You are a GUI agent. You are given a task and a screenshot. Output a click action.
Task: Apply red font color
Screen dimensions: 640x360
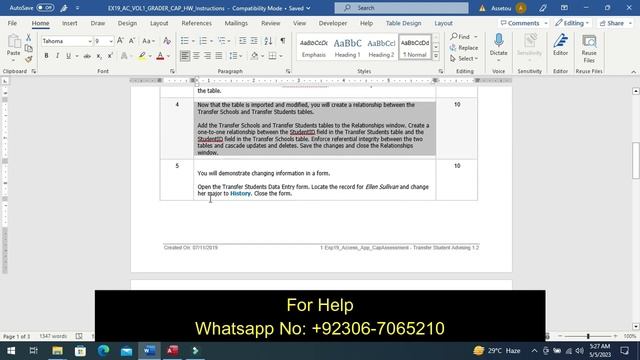[x=160, y=56]
